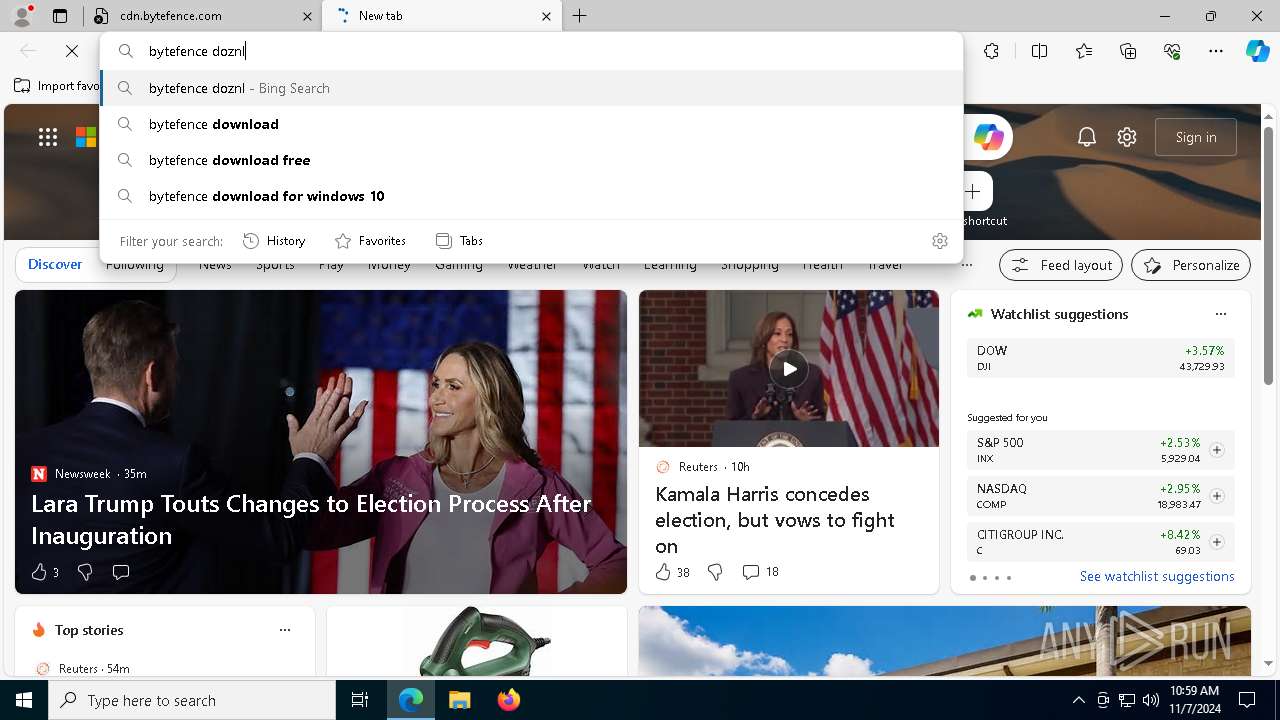Open the Copilot sidebar icon

[1258, 51]
